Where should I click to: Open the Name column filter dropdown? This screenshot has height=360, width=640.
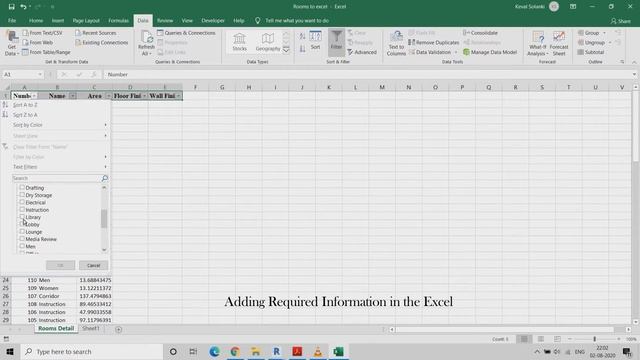[x=73, y=96]
